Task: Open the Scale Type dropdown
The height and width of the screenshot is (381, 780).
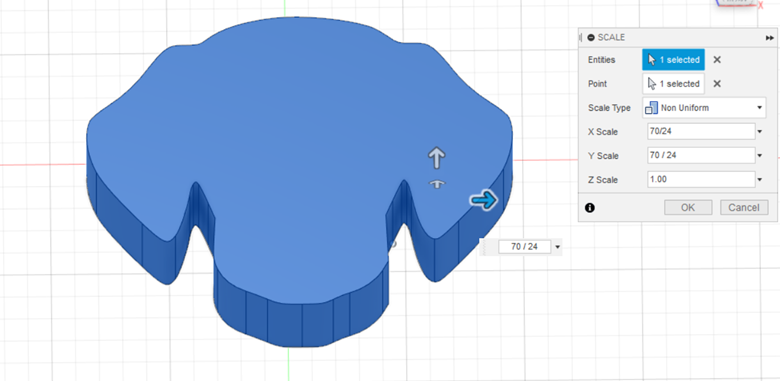Action: click(x=704, y=107)
